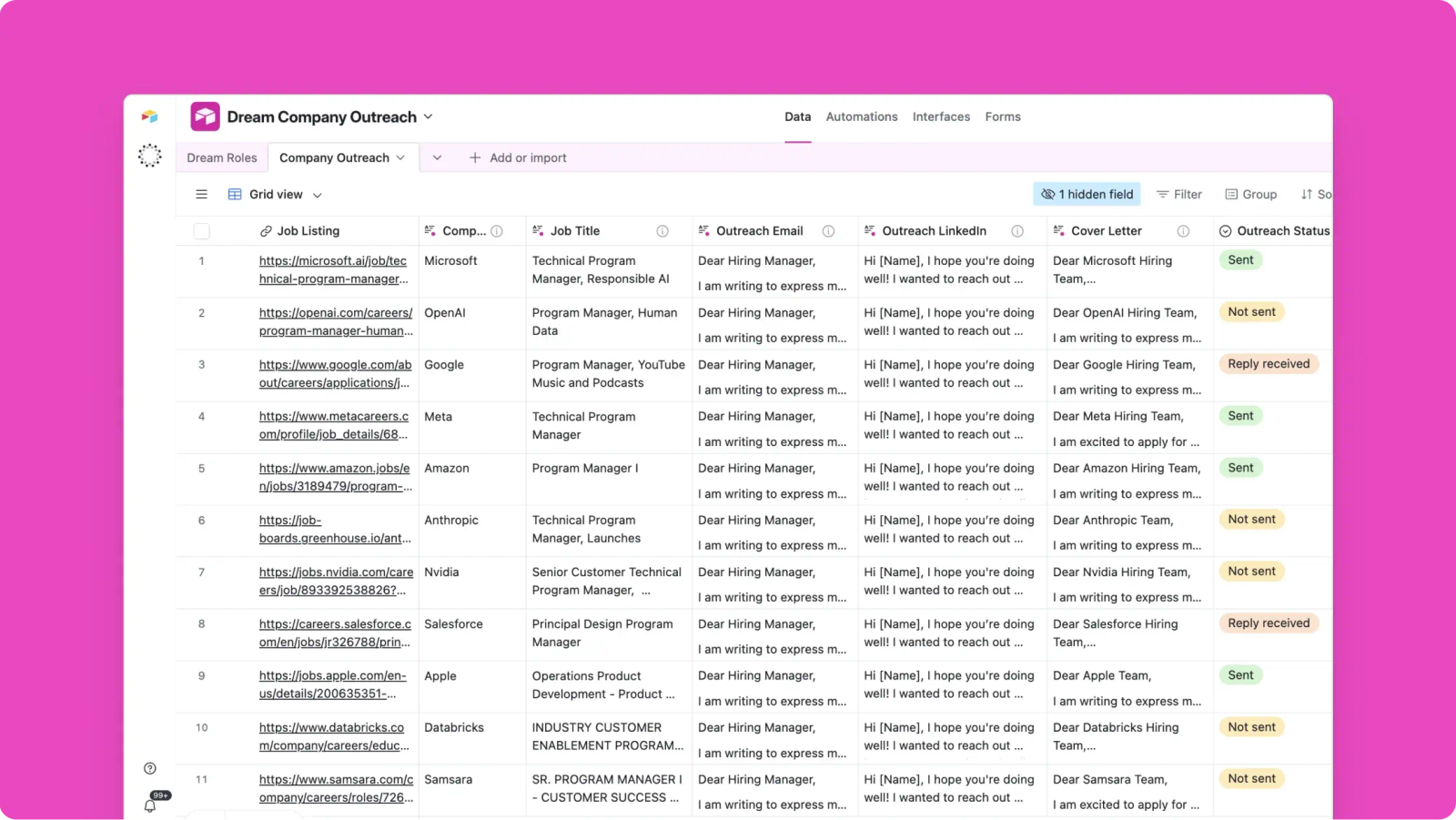Open notifications bell with 99+ badge
Viewport: 1456px width, 820px height.
150,805
